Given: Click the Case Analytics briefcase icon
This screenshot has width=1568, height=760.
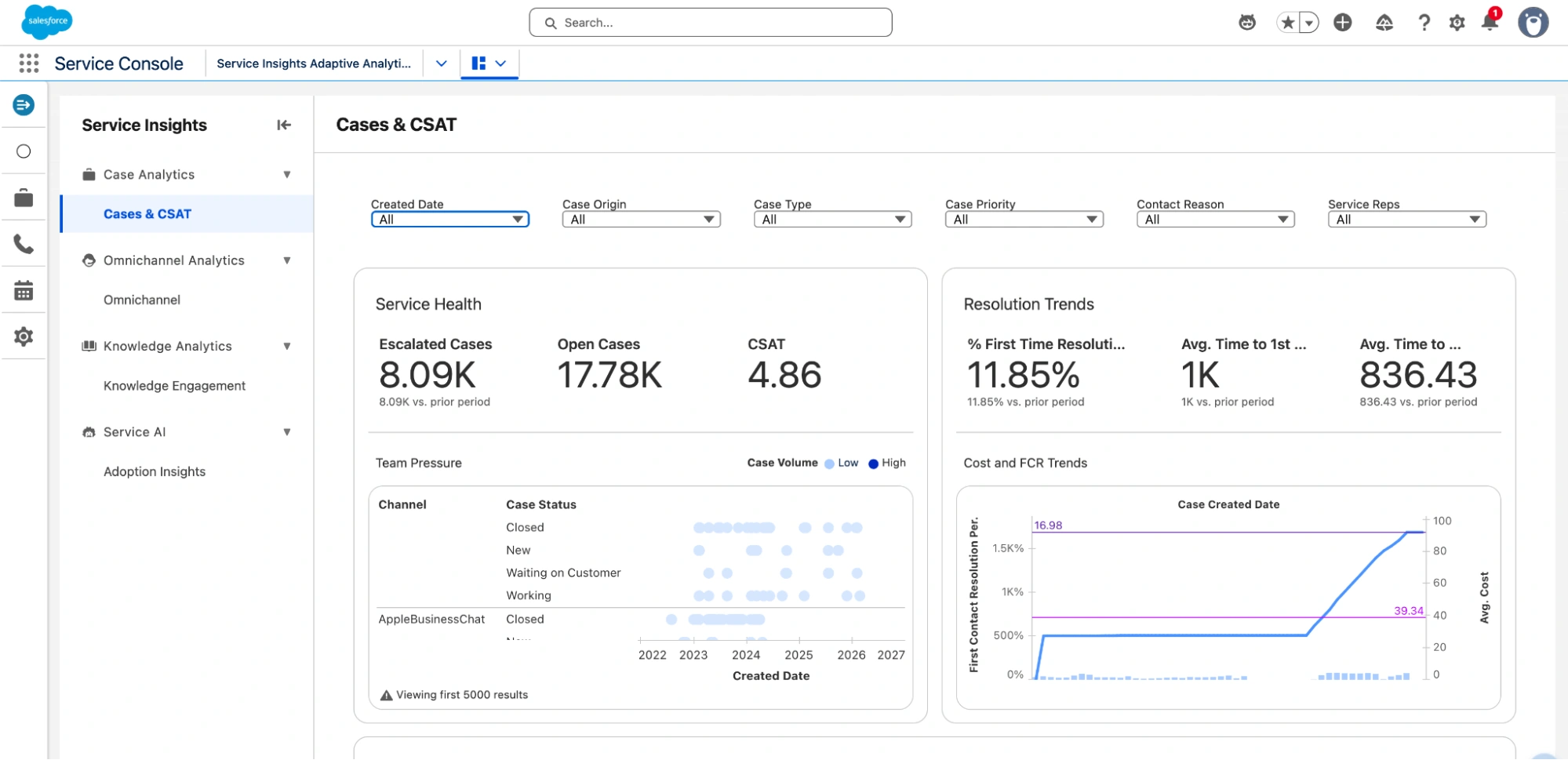Looking at the screenshot, I should tap(89, 174).
